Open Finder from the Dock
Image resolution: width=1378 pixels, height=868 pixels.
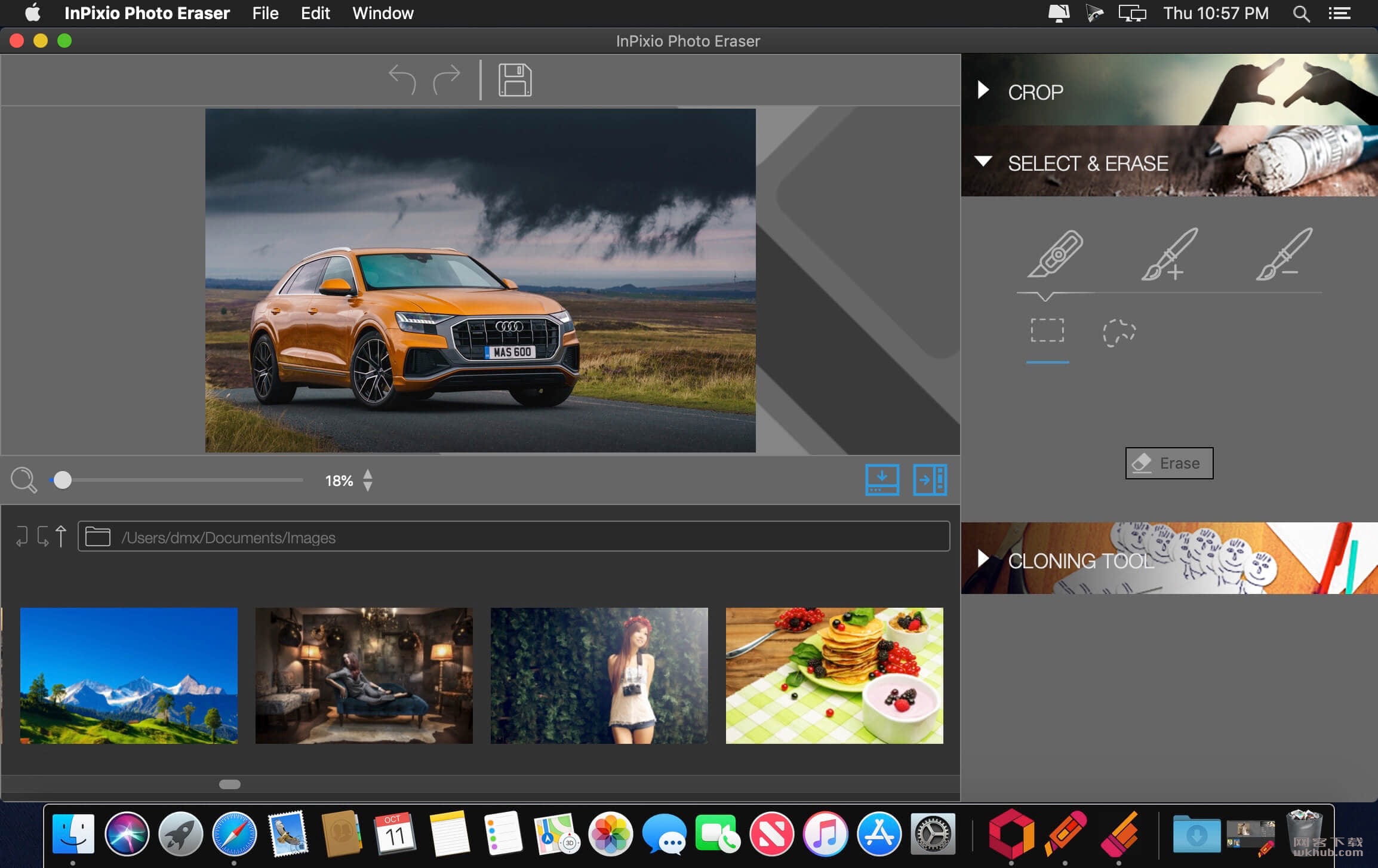pos(73,834)
